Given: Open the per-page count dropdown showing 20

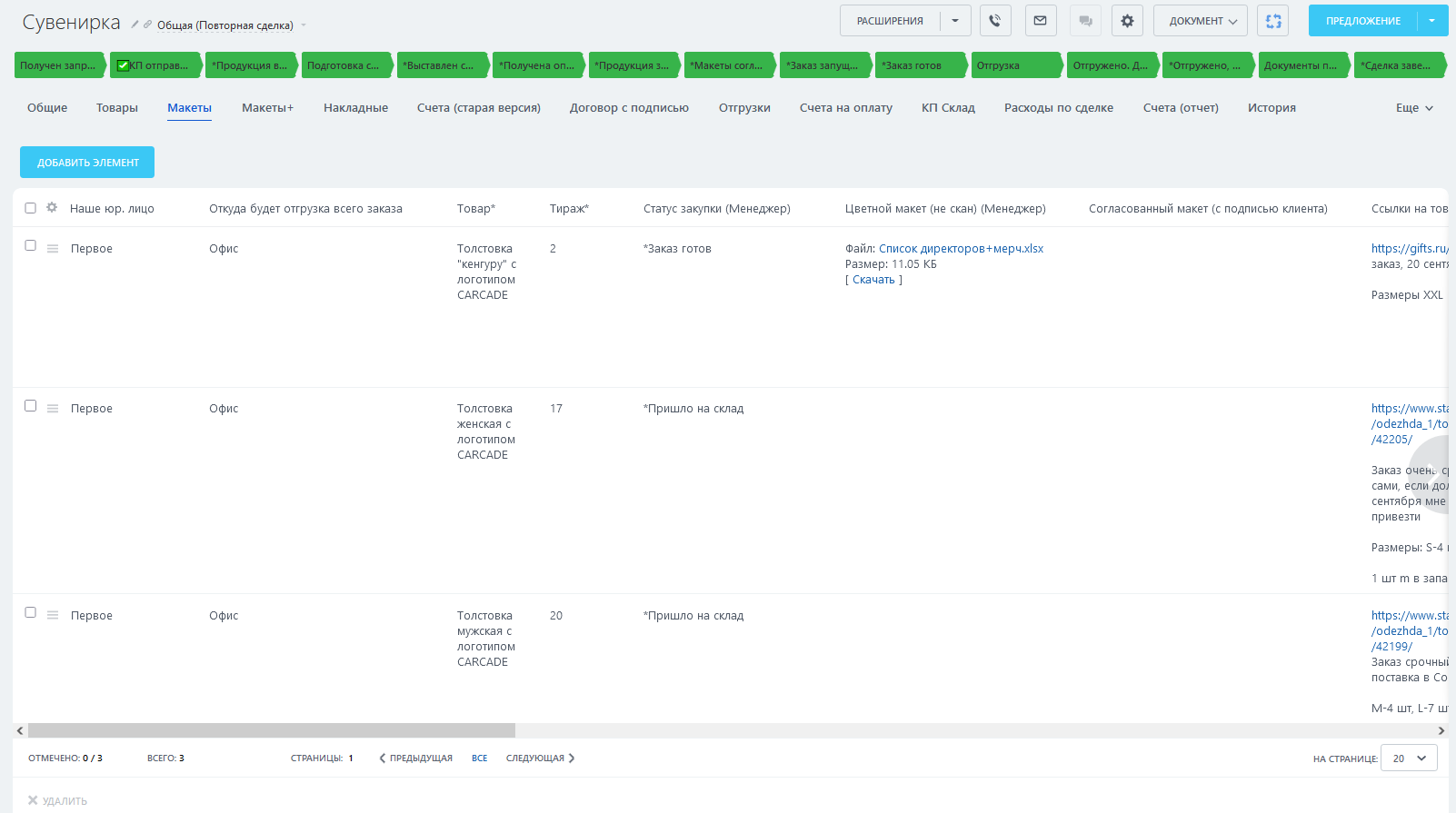Looking at the screenshot, I should click(x=1408, y=758).
